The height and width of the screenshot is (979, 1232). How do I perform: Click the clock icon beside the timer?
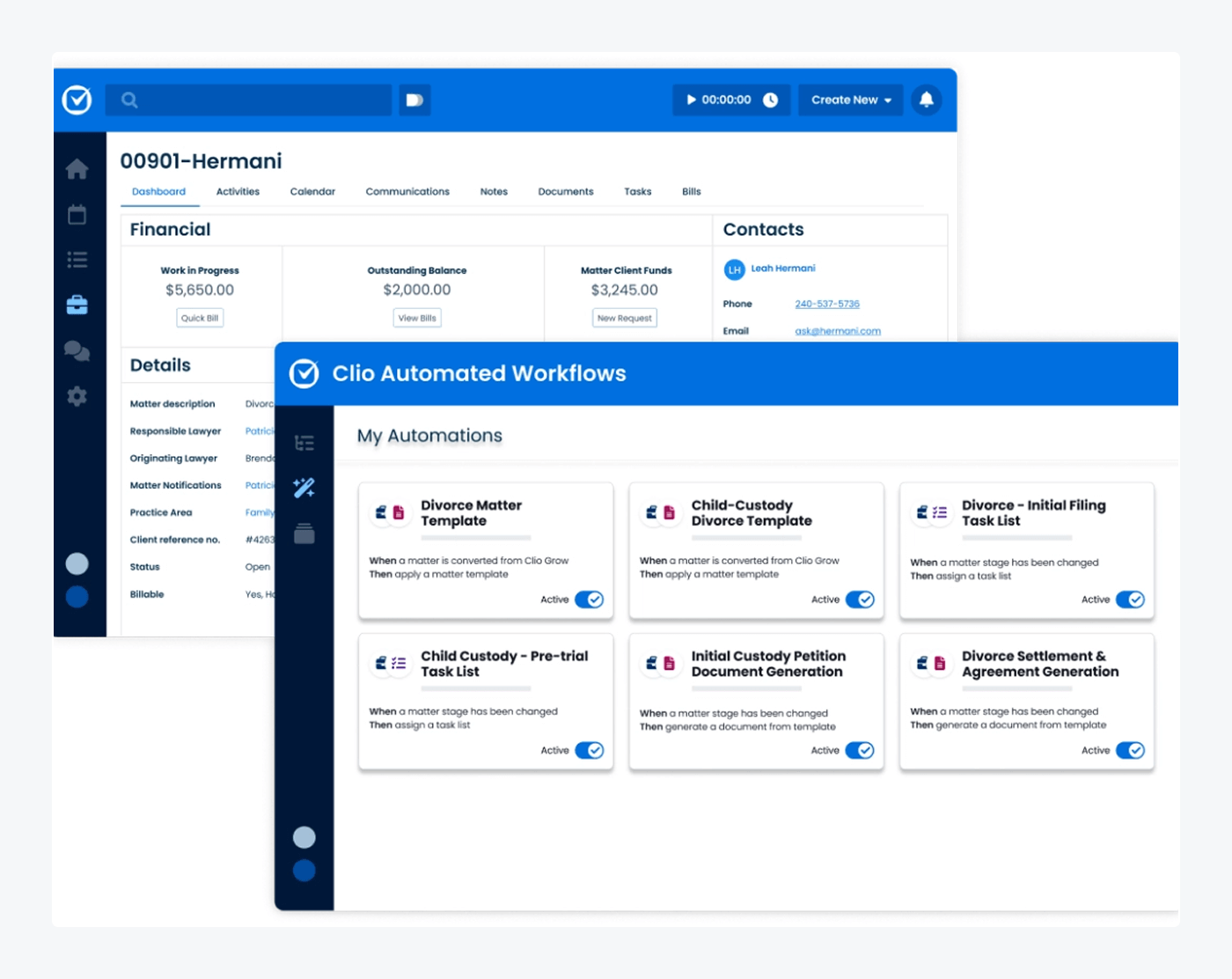click(770, 99)
